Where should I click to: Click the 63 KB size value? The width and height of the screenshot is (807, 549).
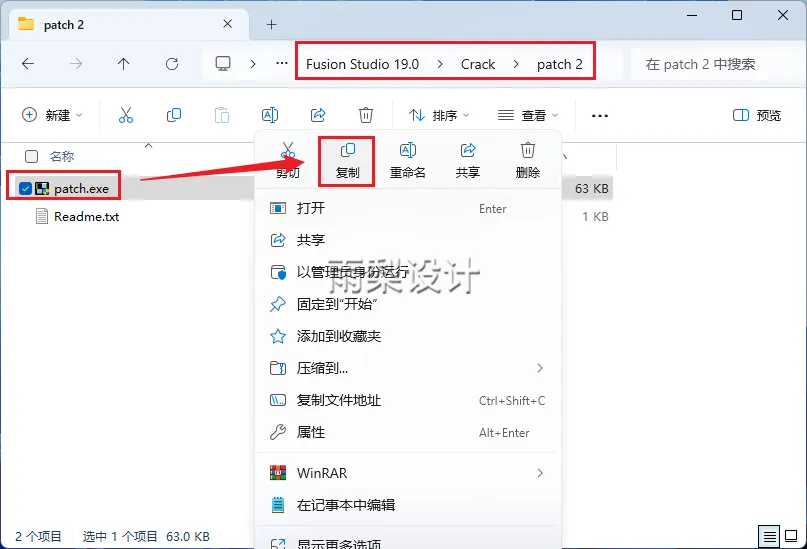(x=591, y=189)
